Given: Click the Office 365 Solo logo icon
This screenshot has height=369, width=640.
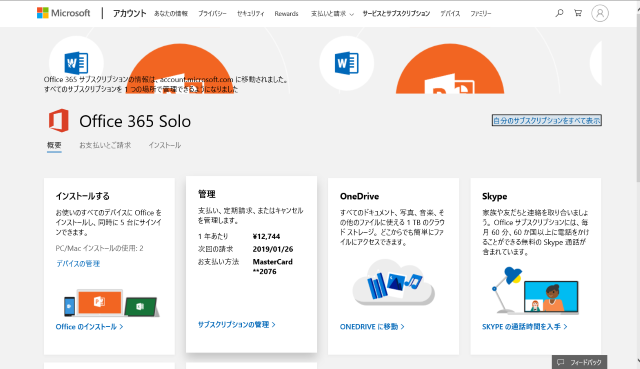Looking at the screenshot, I should 59,120.
